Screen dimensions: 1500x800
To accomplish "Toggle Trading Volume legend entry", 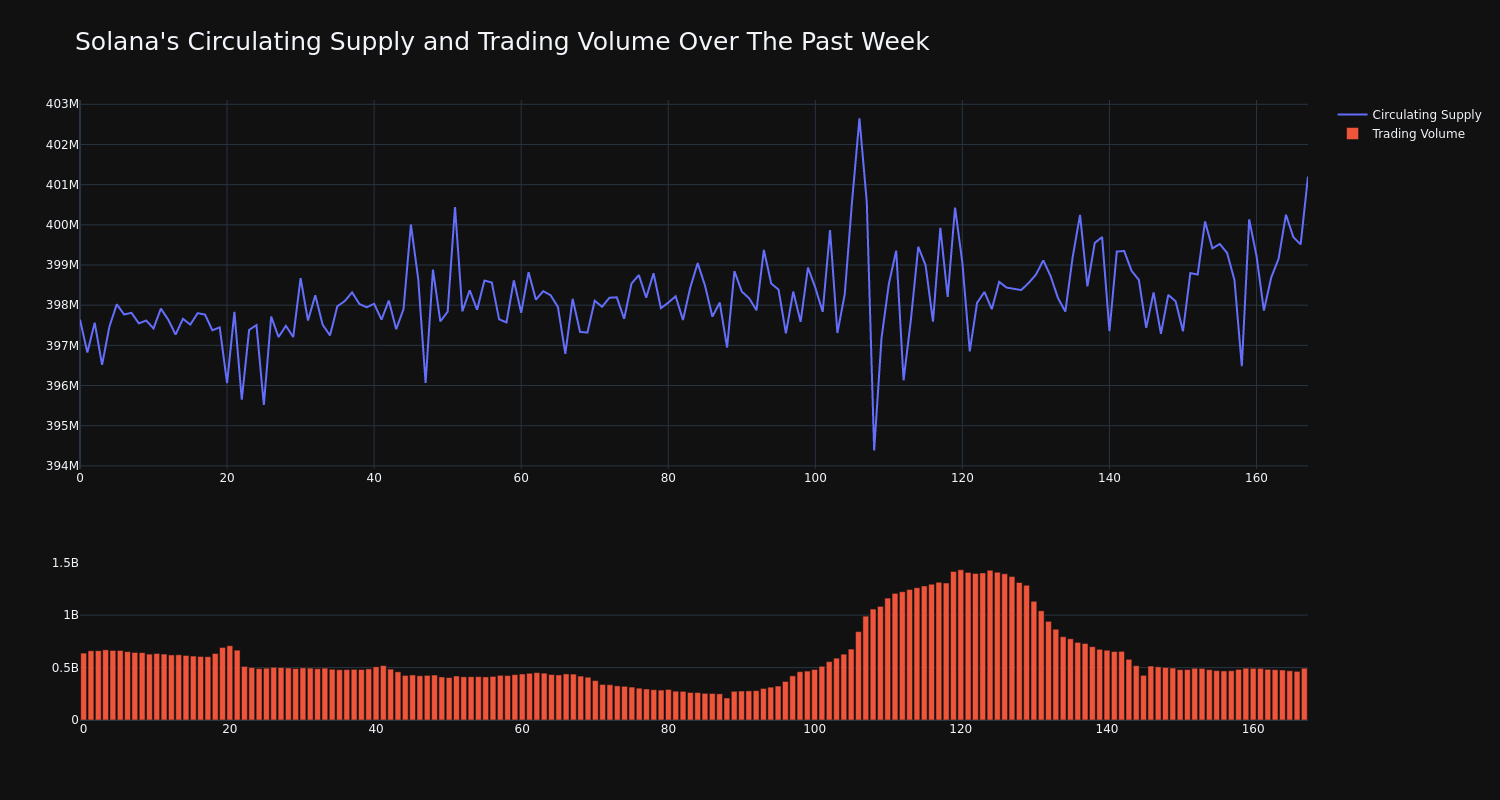I will 1405,134.
